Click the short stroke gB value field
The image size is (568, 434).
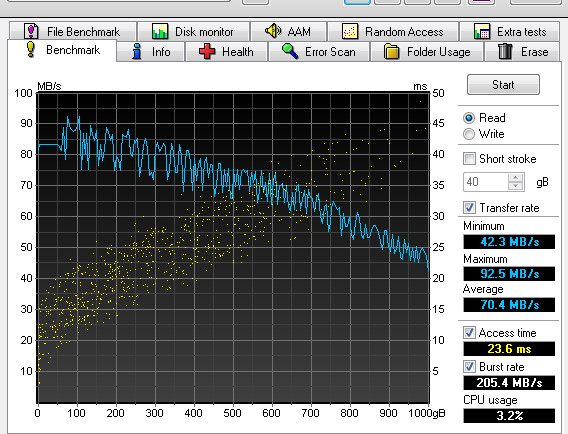pos(486,182)
